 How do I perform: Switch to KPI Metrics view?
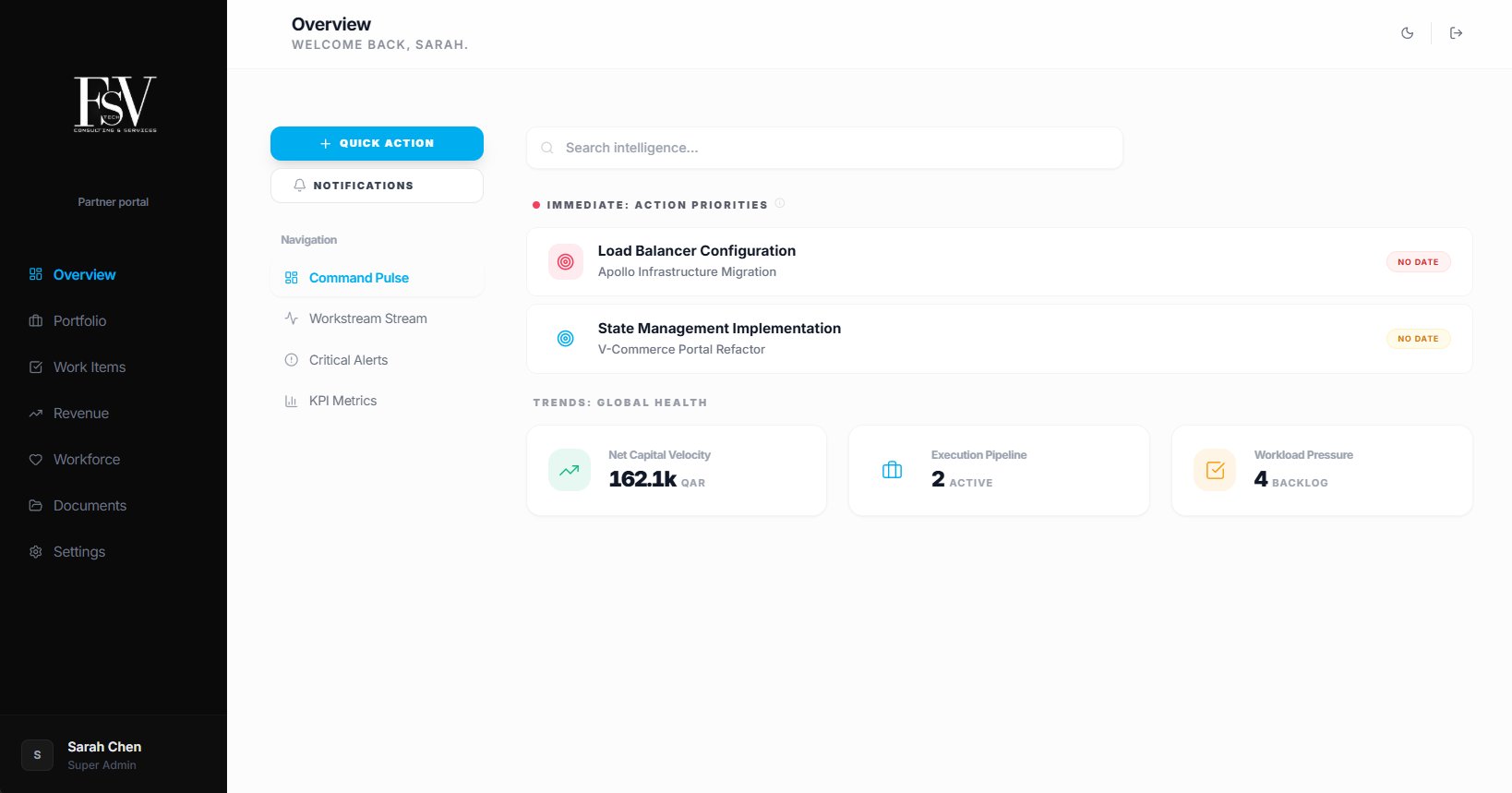[377, 401]
